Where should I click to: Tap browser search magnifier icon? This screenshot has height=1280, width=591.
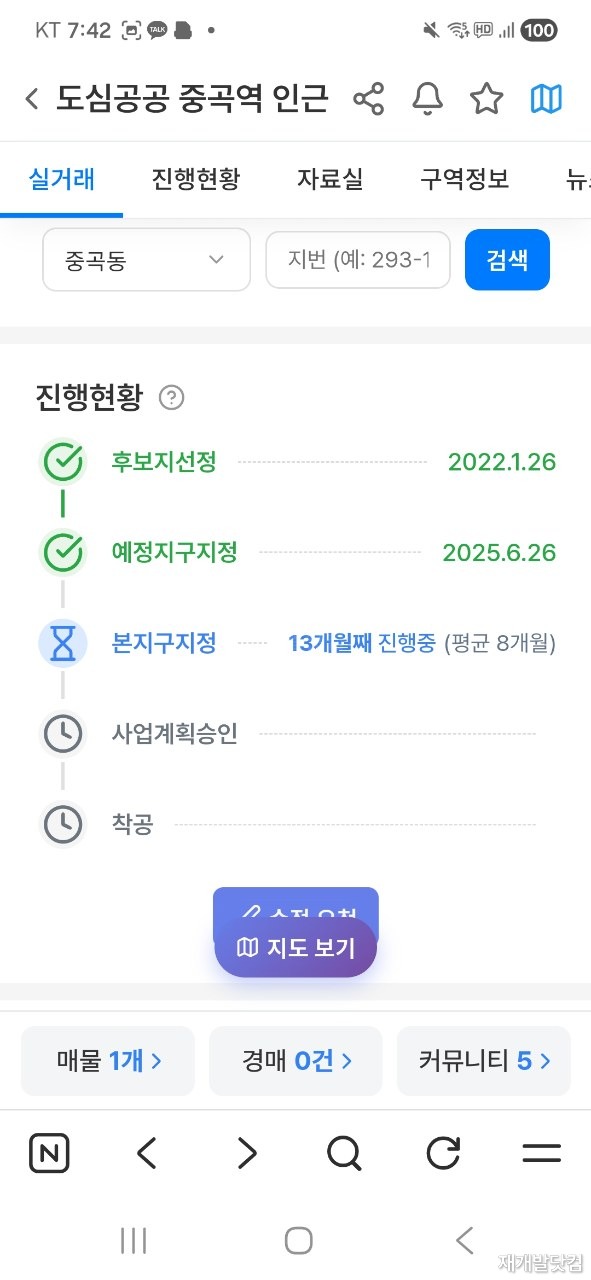pos(344,1154)
